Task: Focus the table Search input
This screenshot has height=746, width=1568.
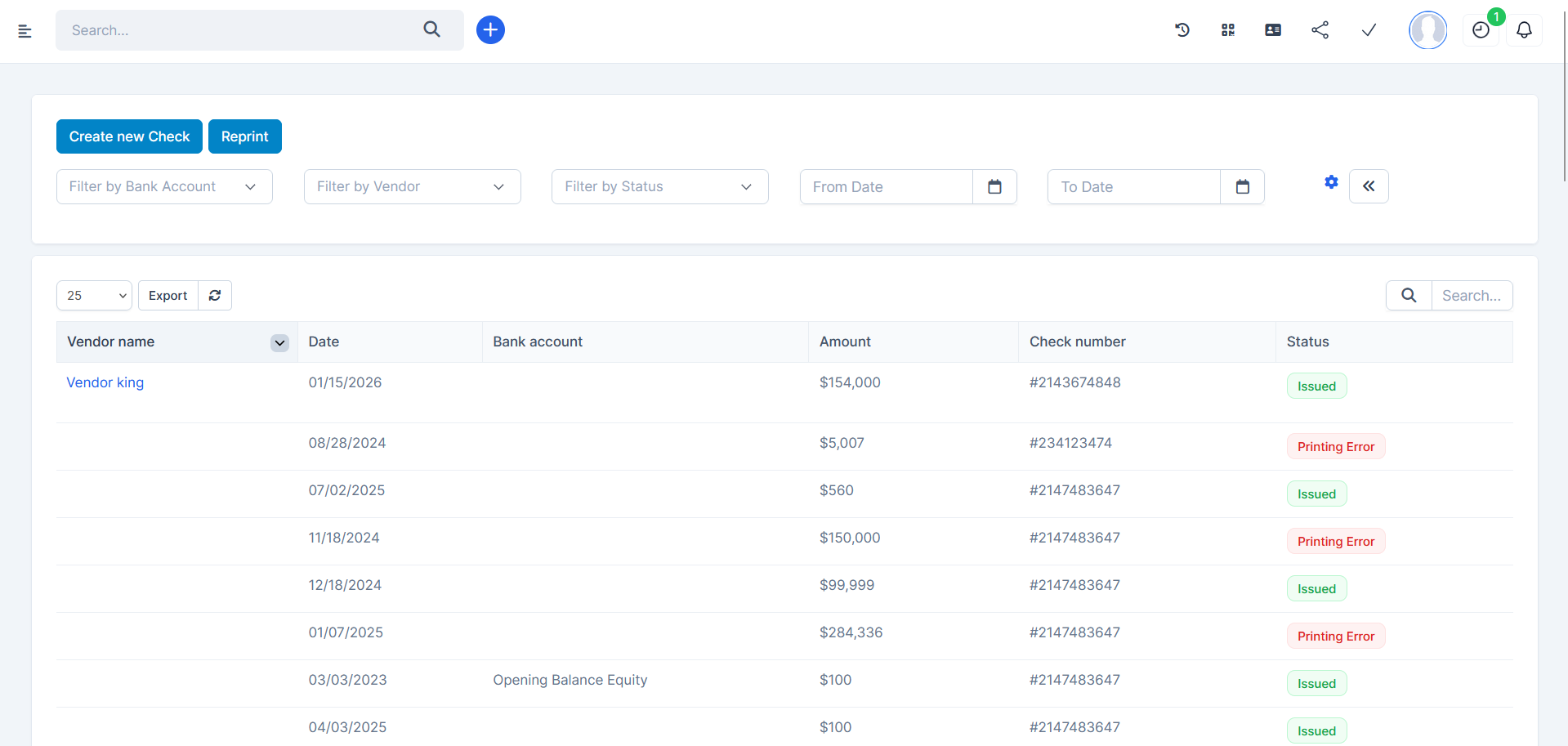Action: (1472, 295)
